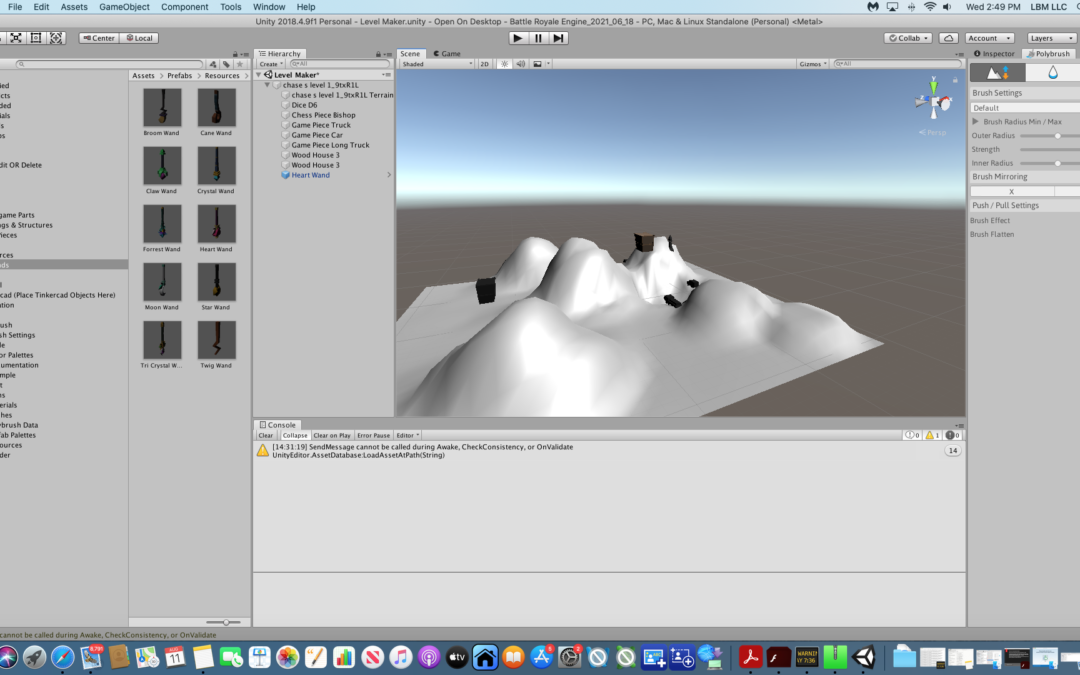
Task: Toggle scene lighting sun icon
Action: (504, 63)
